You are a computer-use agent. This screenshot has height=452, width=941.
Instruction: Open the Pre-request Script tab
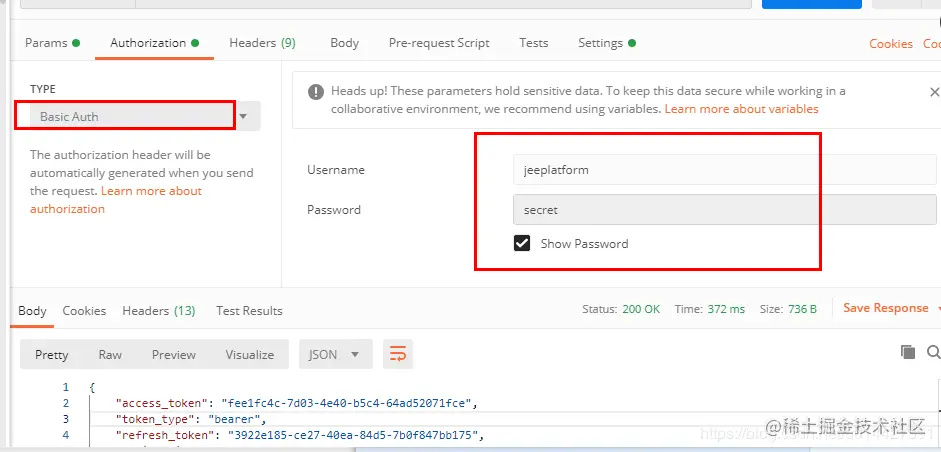(x=439, y=43)
